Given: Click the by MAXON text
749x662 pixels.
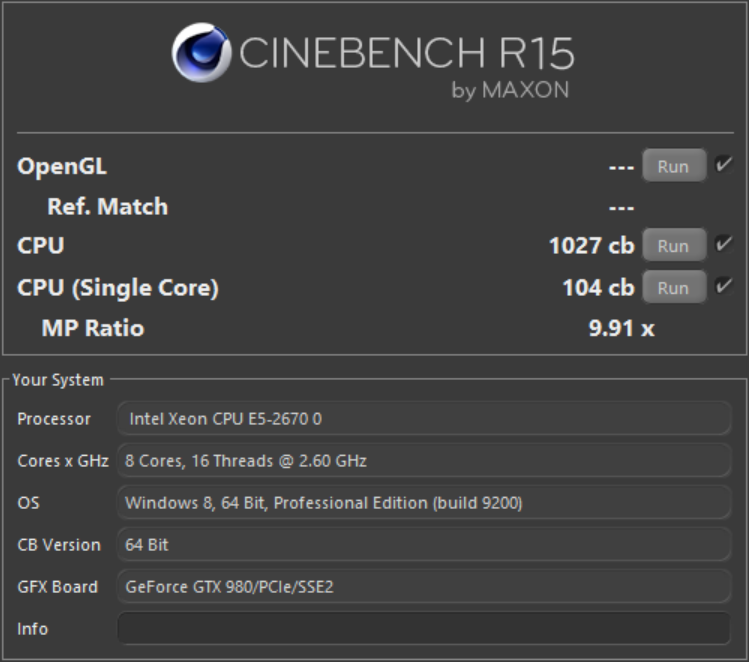Looking at the screenshot, I should 511,90.
